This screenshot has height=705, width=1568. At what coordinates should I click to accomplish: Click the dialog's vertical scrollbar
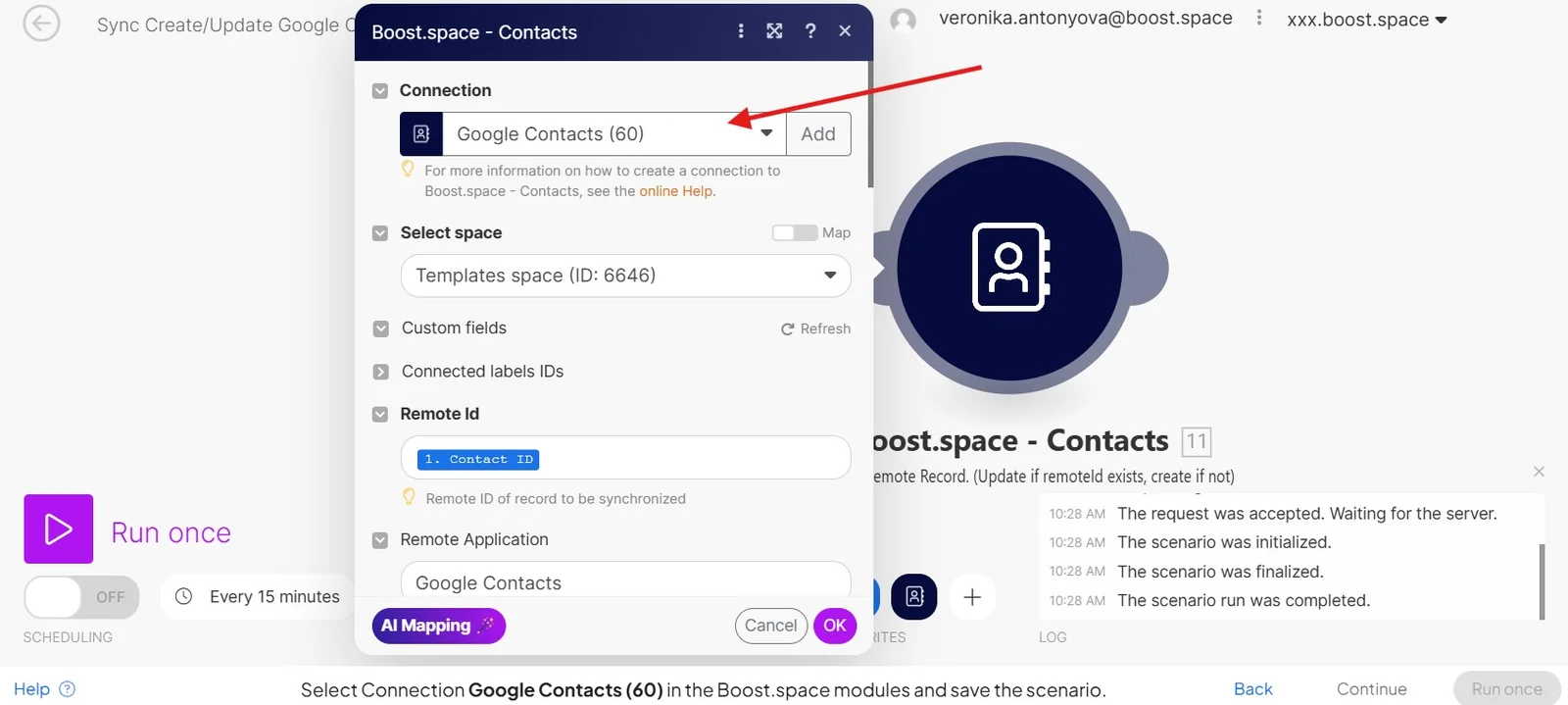point(870,125)
